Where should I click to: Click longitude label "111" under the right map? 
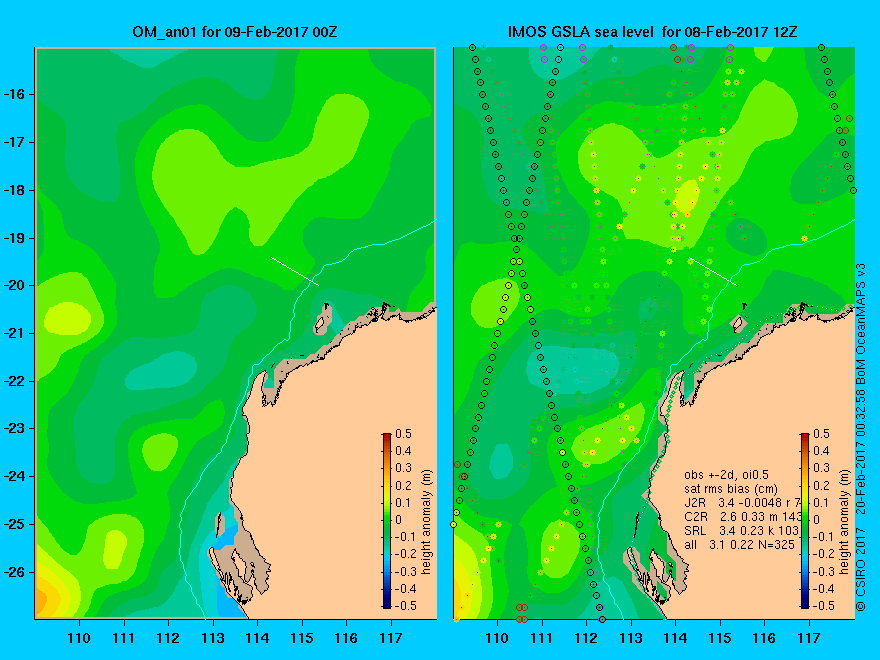542,638
